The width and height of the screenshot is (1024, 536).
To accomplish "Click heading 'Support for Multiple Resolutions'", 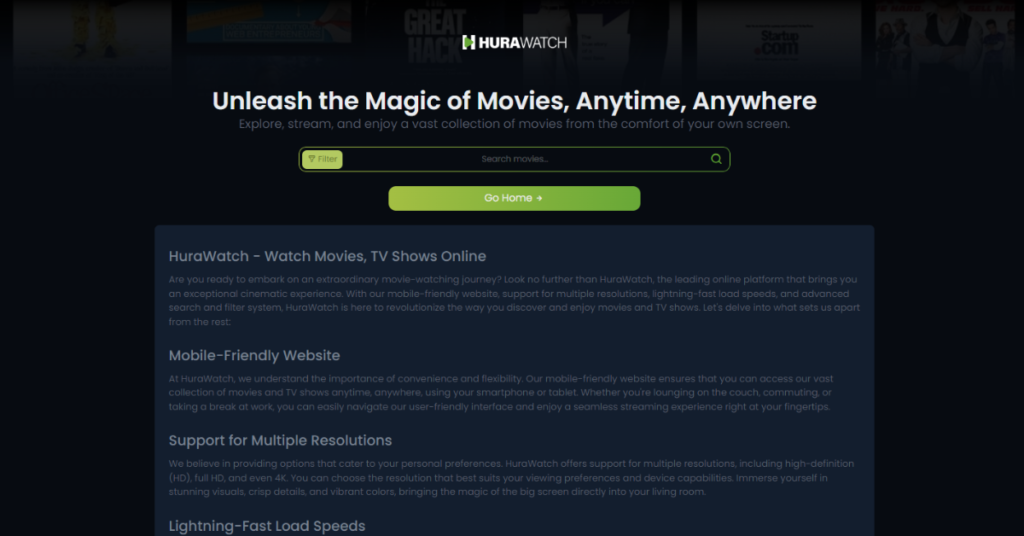I will (x=280, y=441).
